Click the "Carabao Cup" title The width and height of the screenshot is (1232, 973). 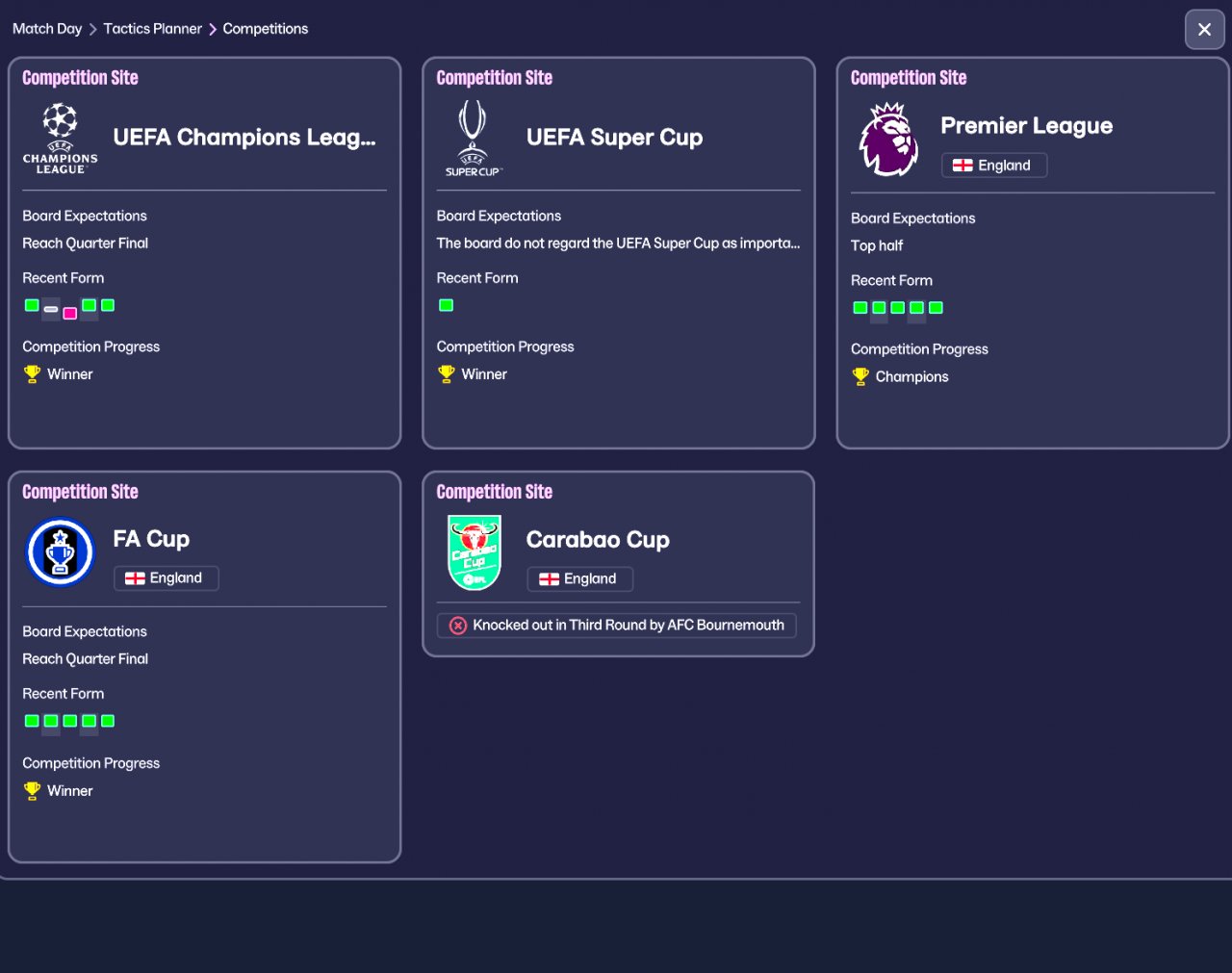click(598, 540)
